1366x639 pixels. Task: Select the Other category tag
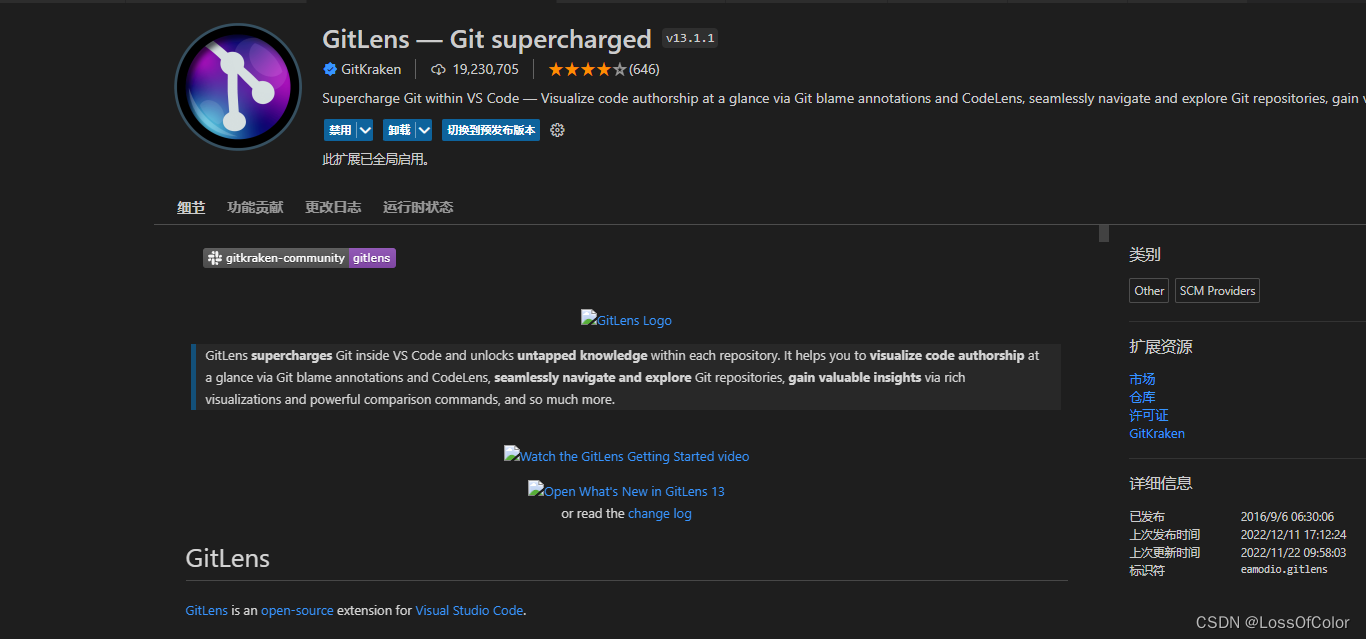[x=1149, y=291]
